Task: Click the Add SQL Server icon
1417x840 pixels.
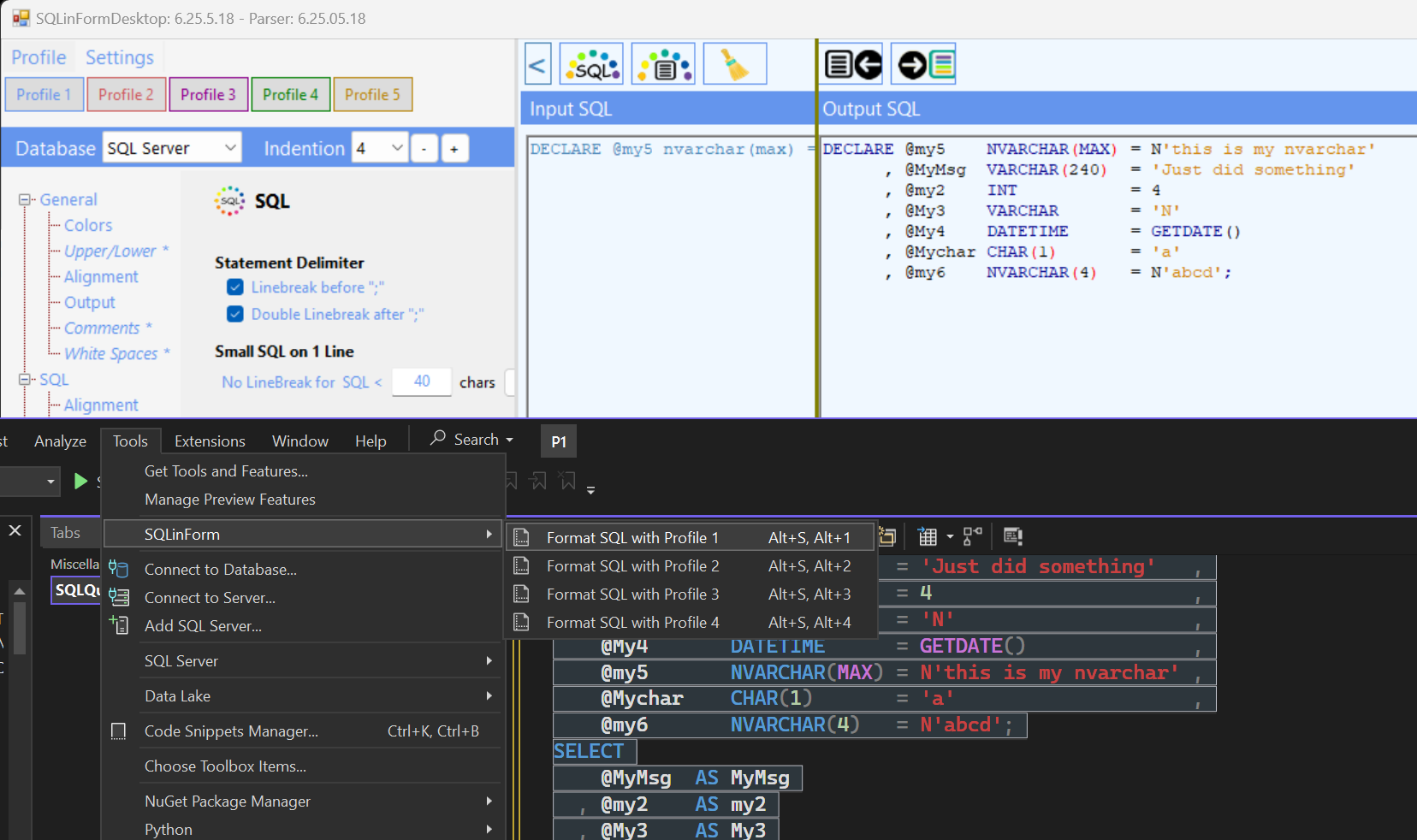Action: 118,625
